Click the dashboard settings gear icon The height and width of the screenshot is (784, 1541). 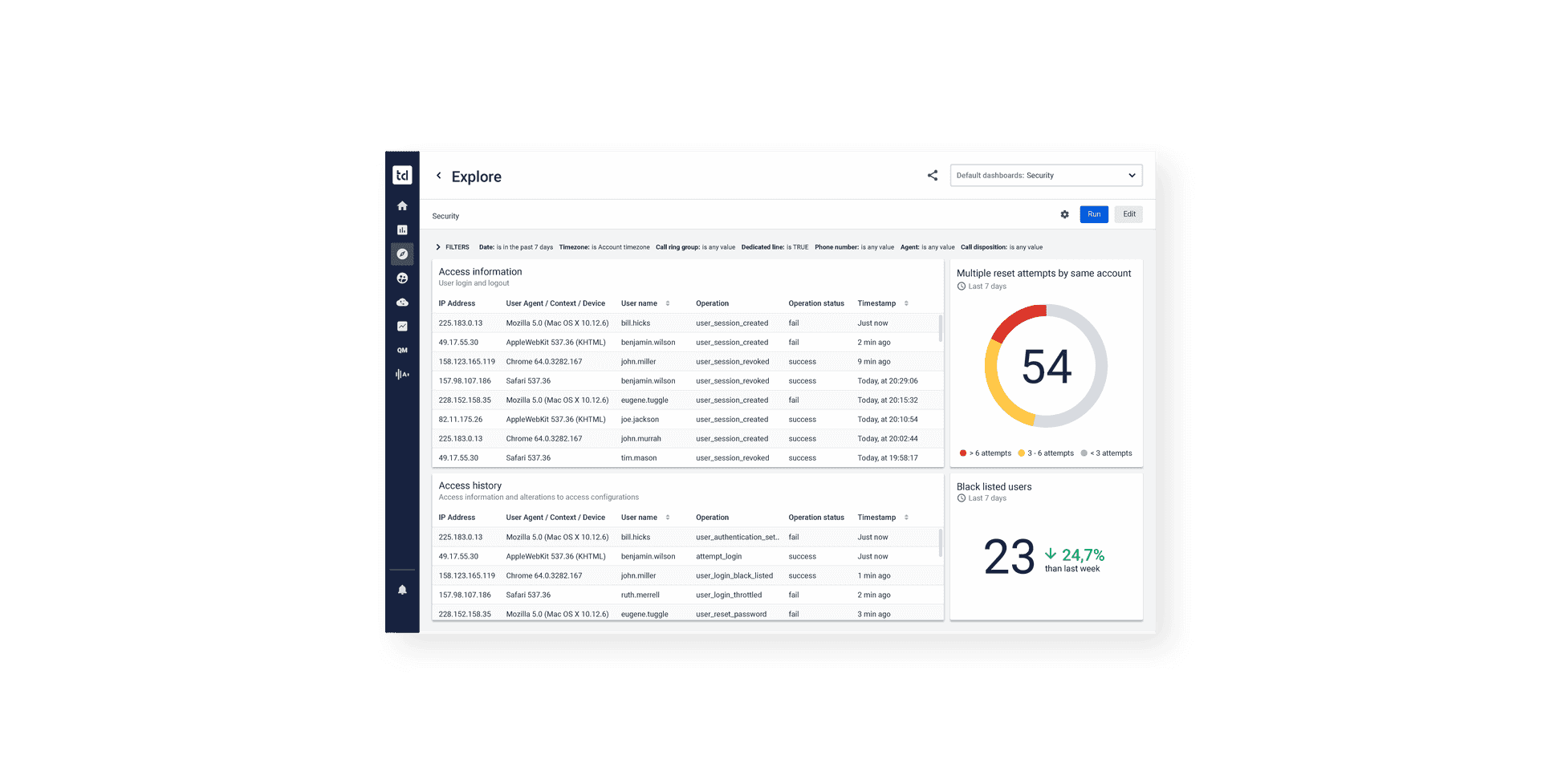click(1064, 214)
